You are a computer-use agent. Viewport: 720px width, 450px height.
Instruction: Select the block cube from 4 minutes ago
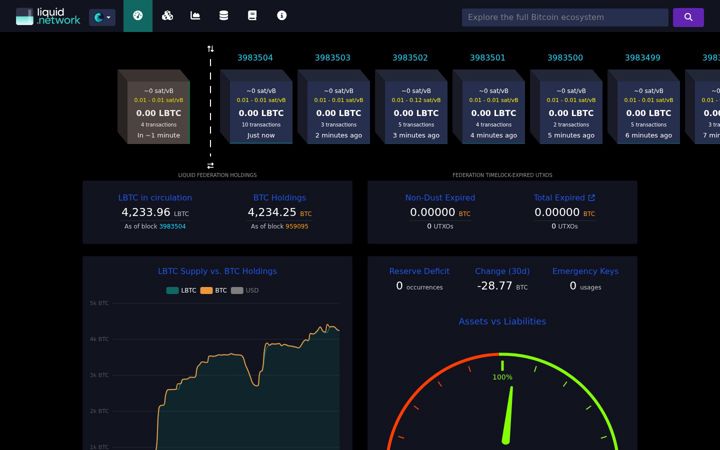tap(489, 107)
